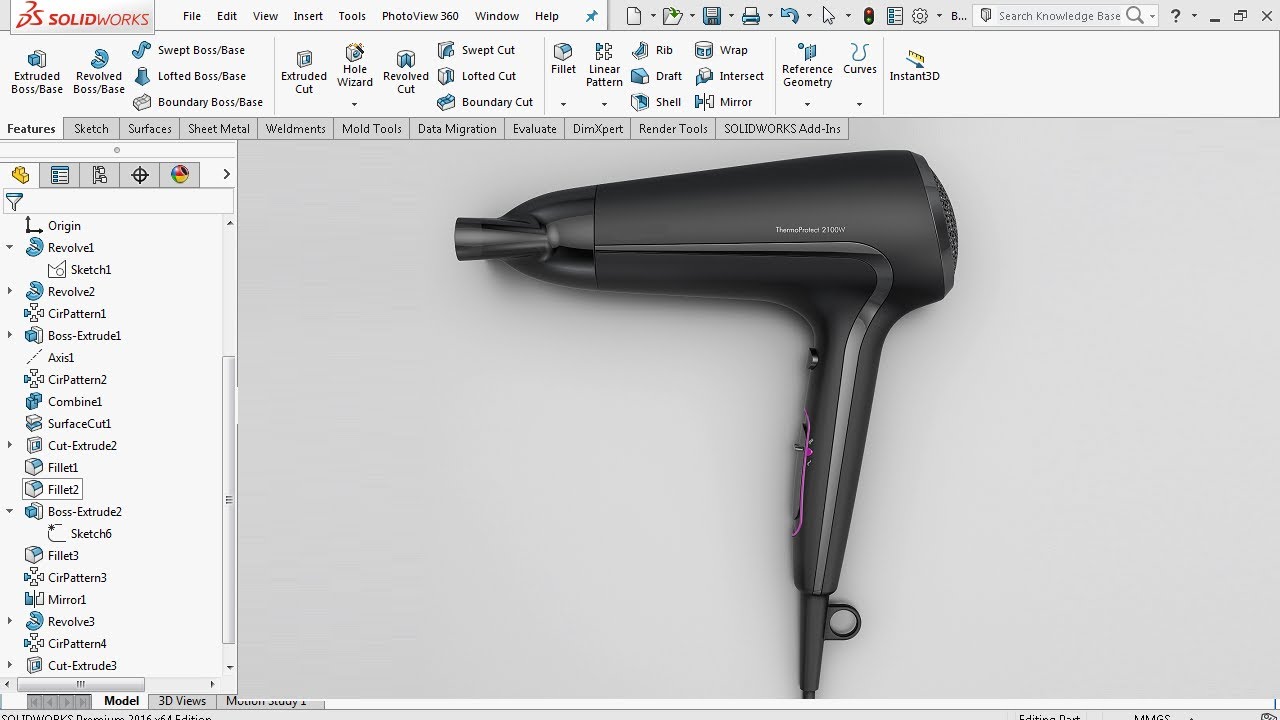Select the Extruded Cut tool

pyautogui.click(x=304, y=72)
